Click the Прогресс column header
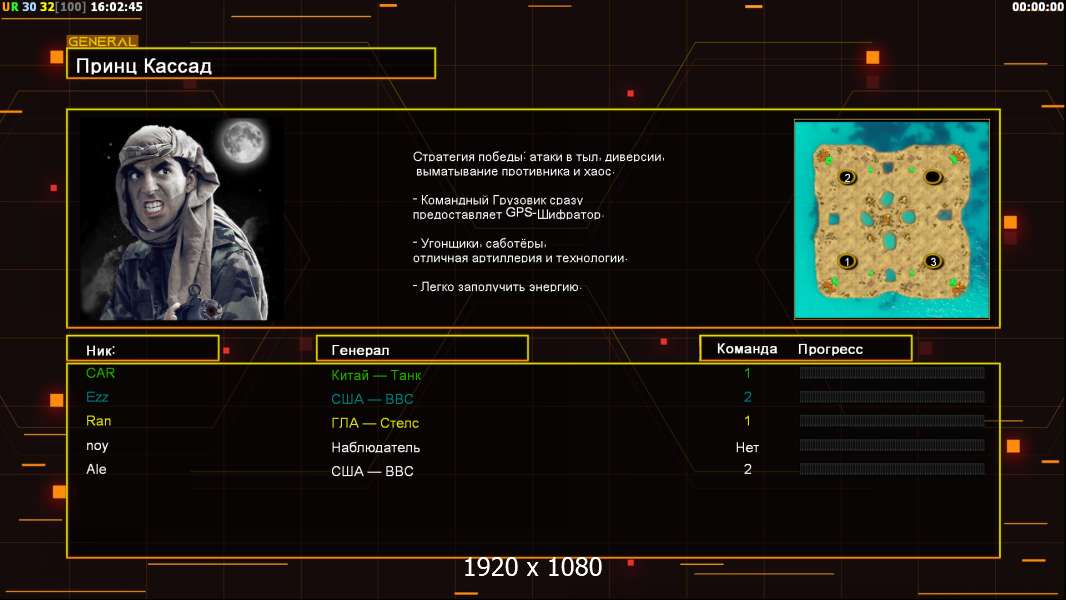 point(830,349)
